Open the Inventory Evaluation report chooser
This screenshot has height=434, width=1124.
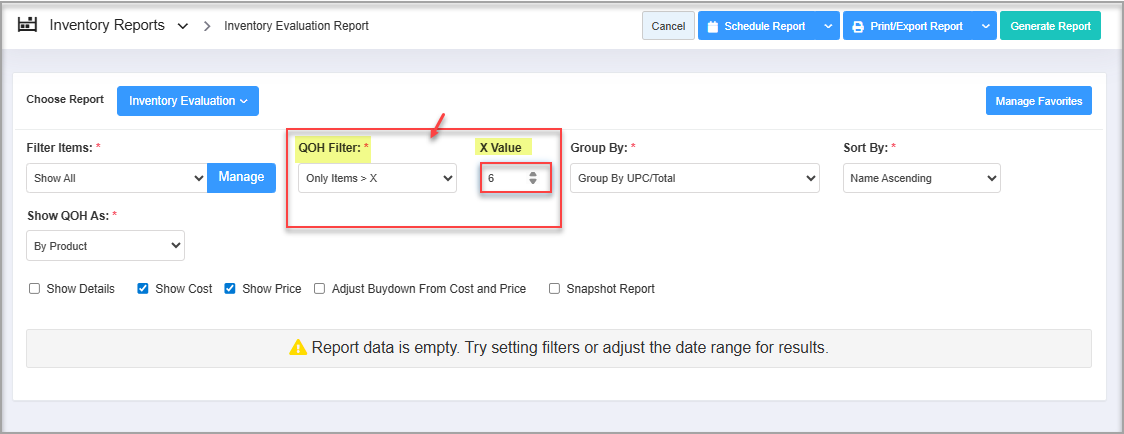188,101
